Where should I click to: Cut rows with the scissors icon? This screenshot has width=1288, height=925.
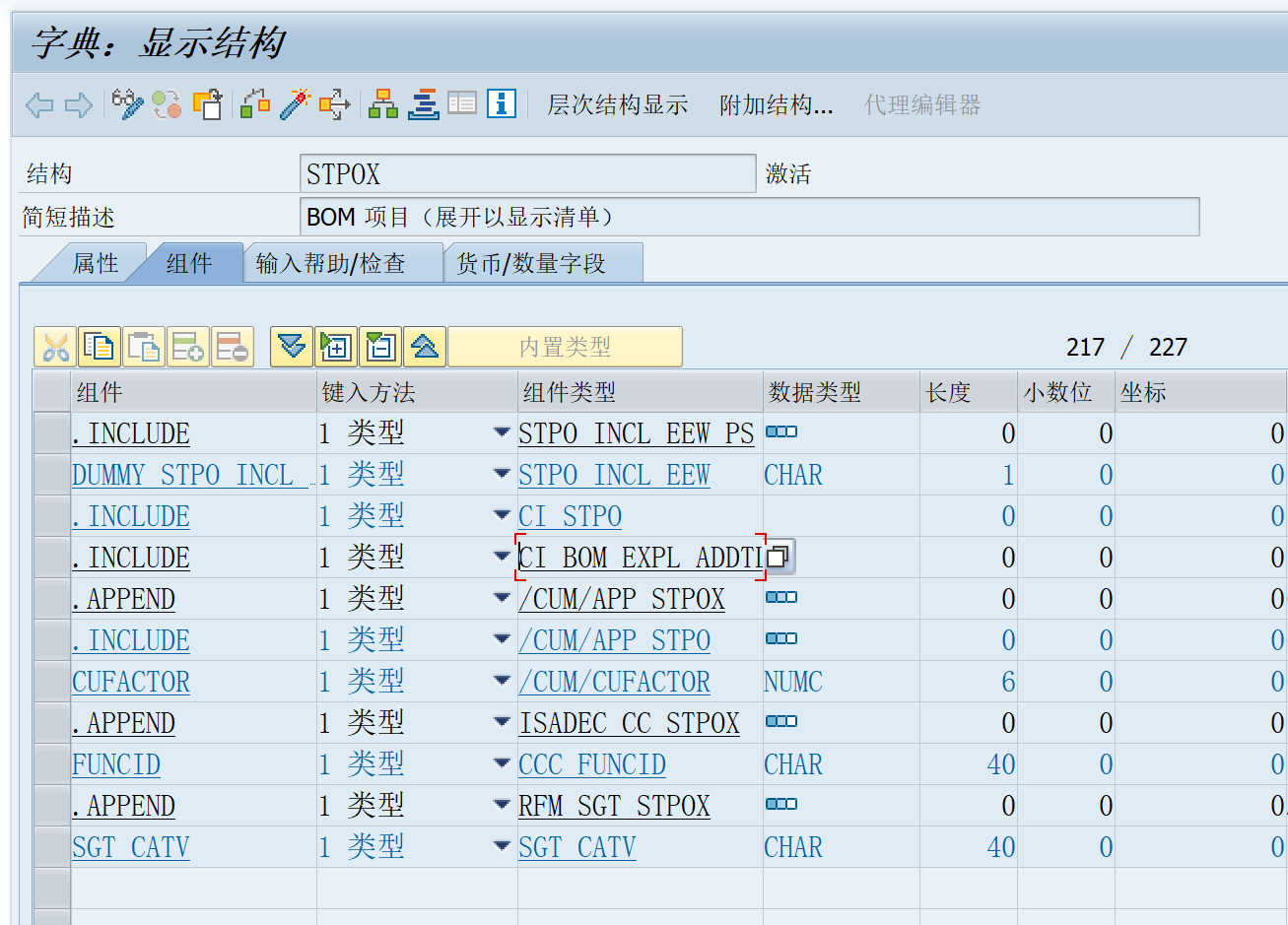point(55,346)
